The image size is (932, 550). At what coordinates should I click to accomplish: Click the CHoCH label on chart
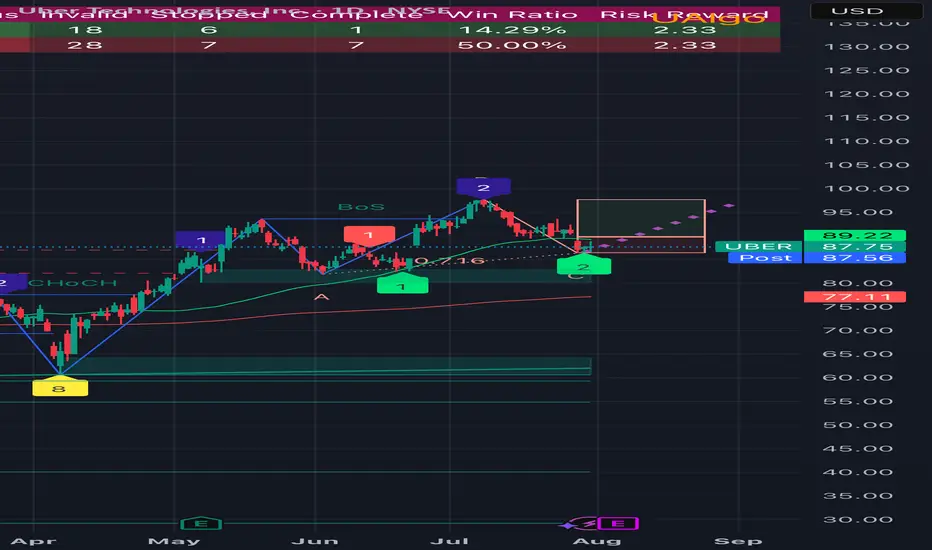[72, 283]
